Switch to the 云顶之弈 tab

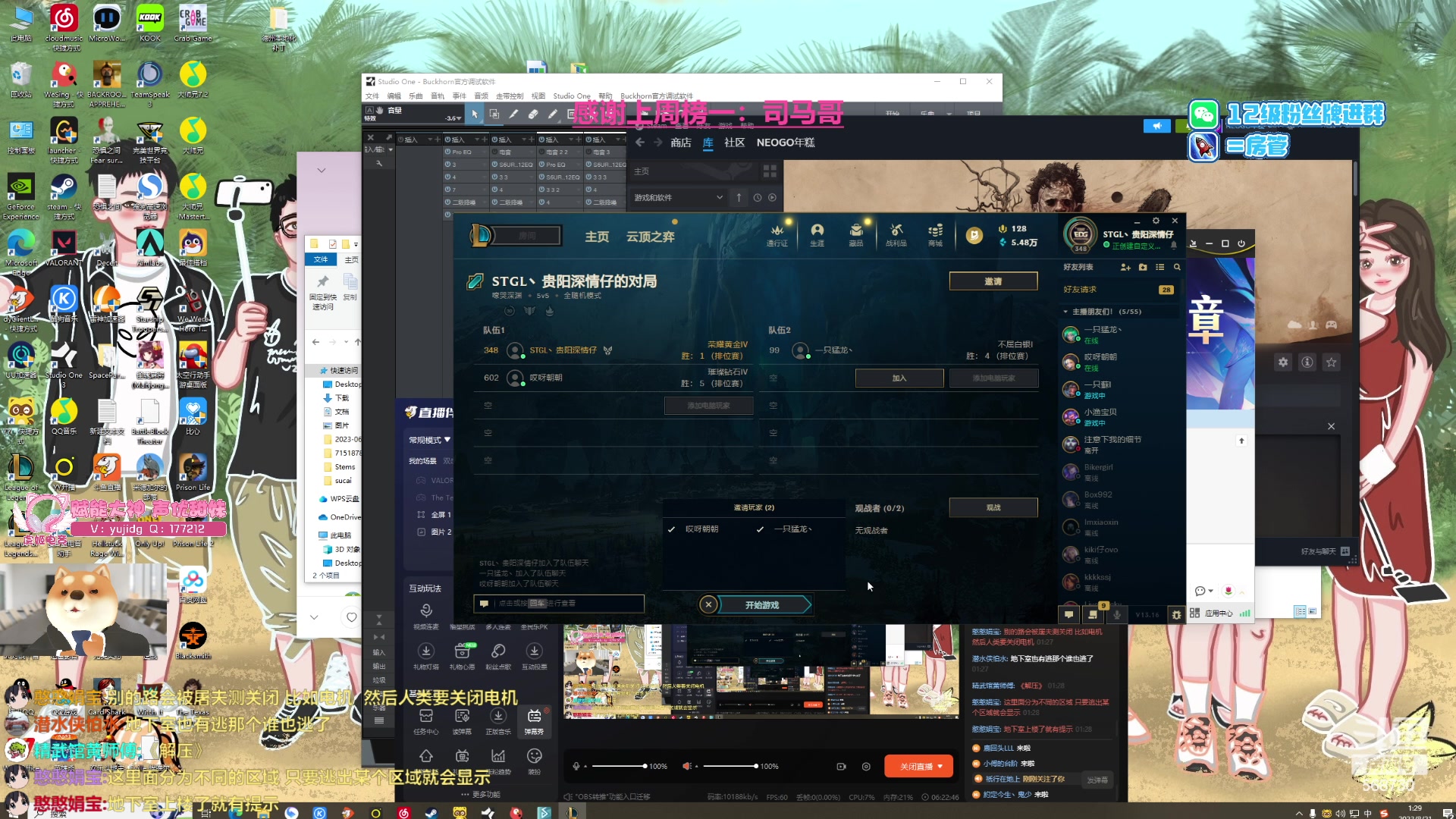point(650,237)
